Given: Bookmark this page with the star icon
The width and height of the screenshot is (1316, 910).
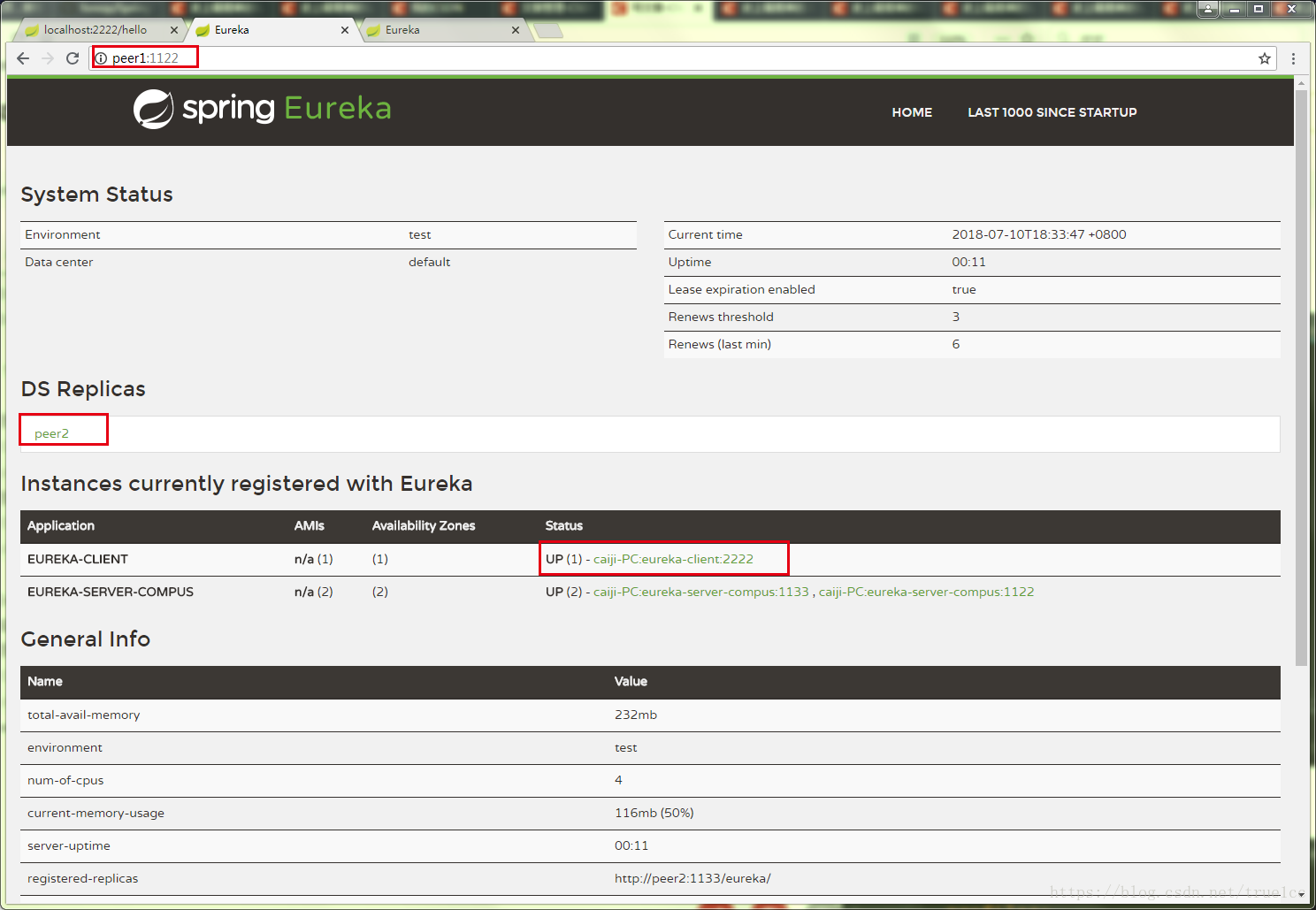Looking at the screenshot, I should click(1265, 58).
